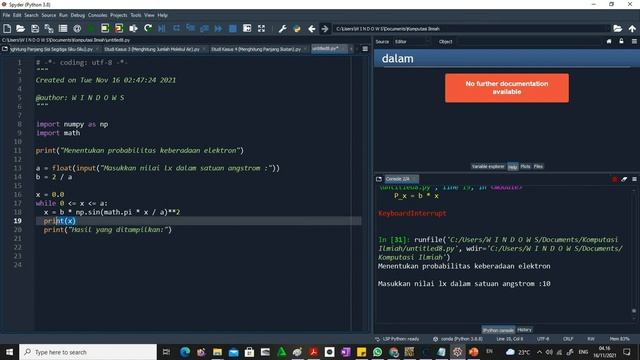Open the Source menu
This screenshot has height=360, width=640.
[x=49, y=15]
